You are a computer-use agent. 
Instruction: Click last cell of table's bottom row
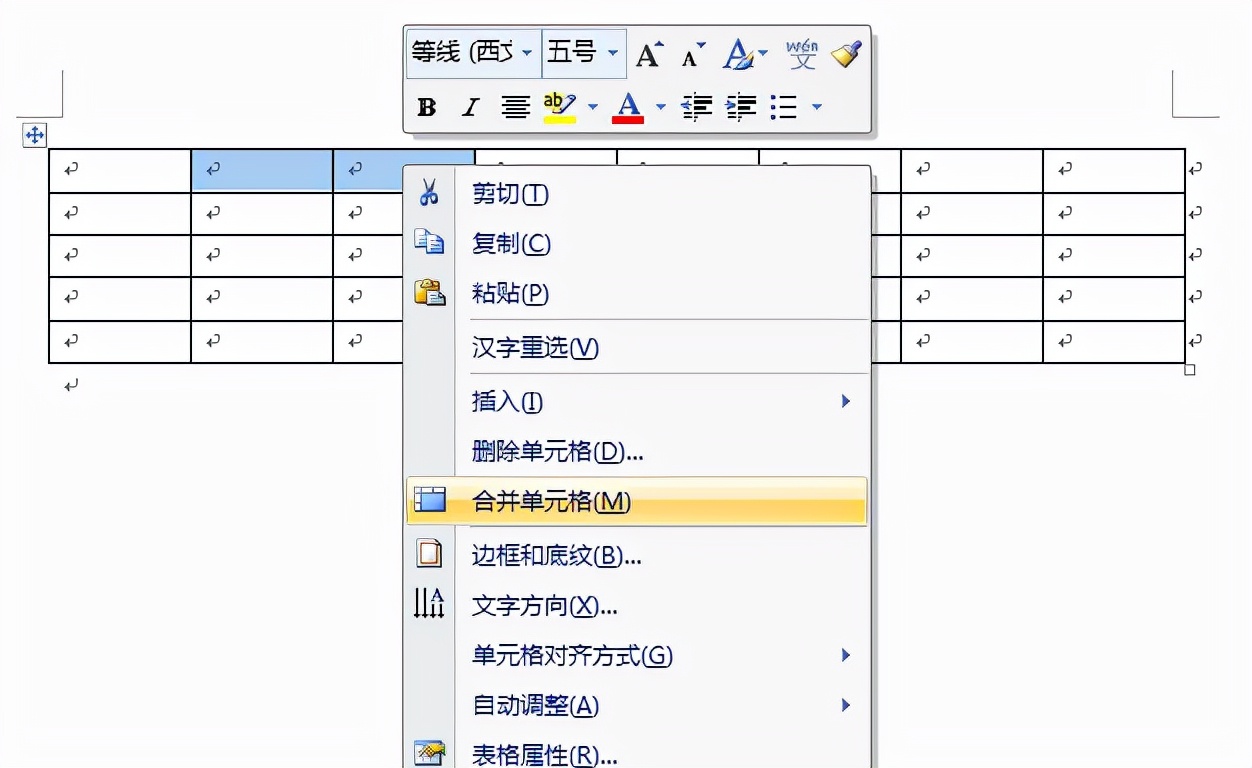coord(1114,342)
